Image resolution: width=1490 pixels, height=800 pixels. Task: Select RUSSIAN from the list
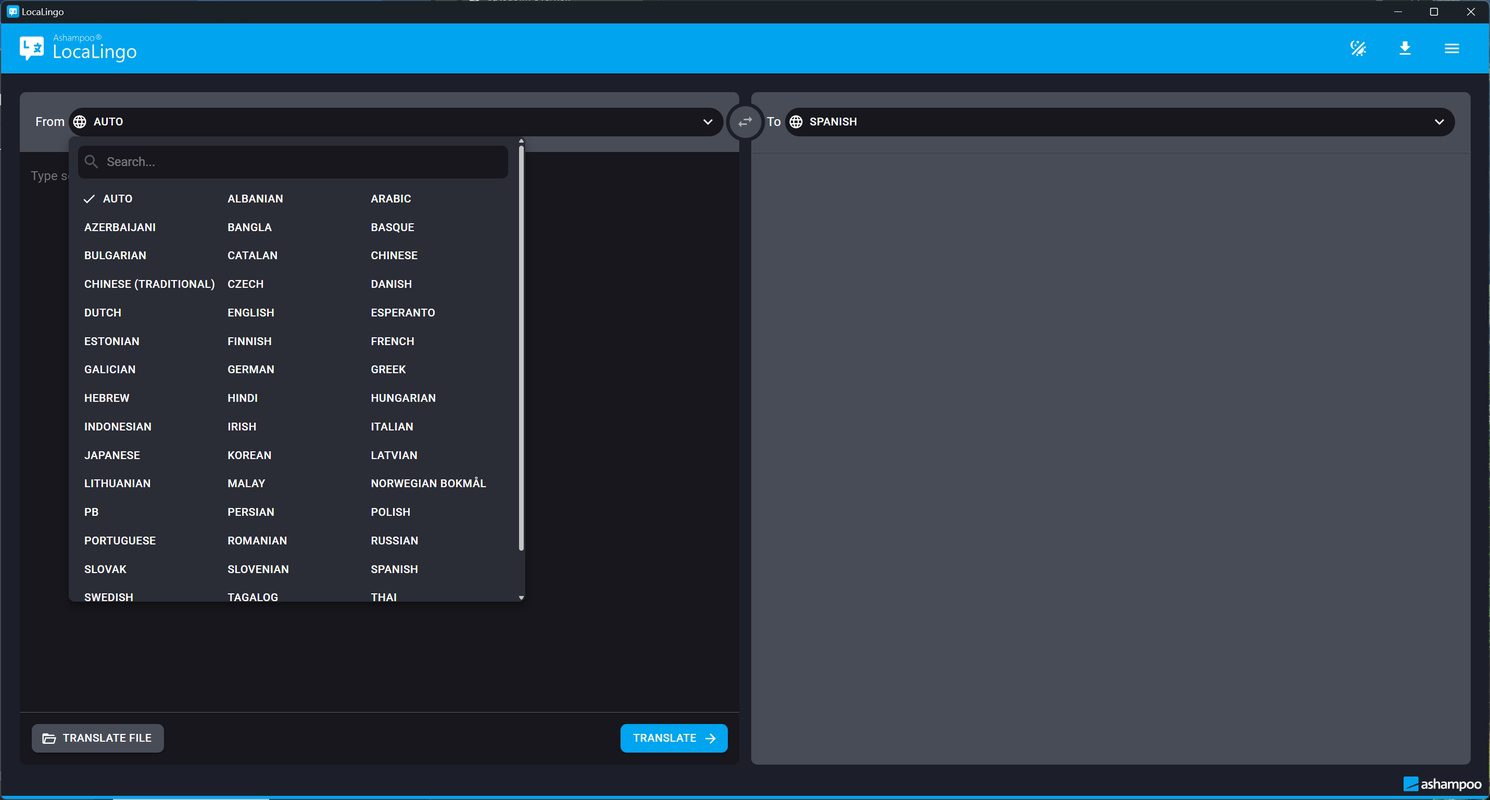point(395,541)
